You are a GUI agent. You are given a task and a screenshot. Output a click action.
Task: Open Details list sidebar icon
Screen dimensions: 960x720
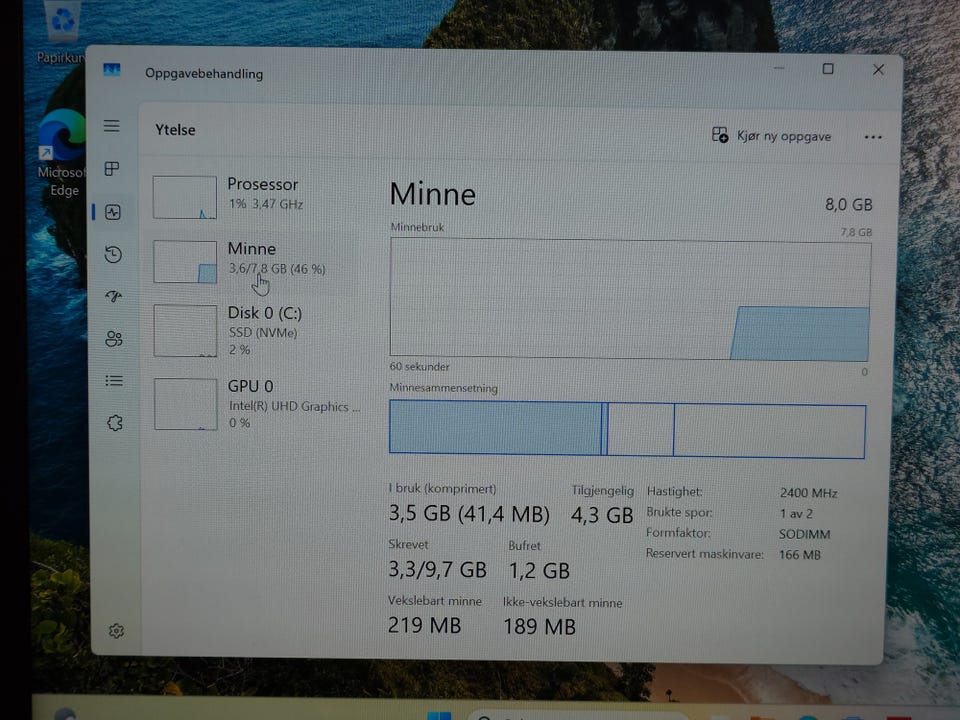[x=114, y=381]
